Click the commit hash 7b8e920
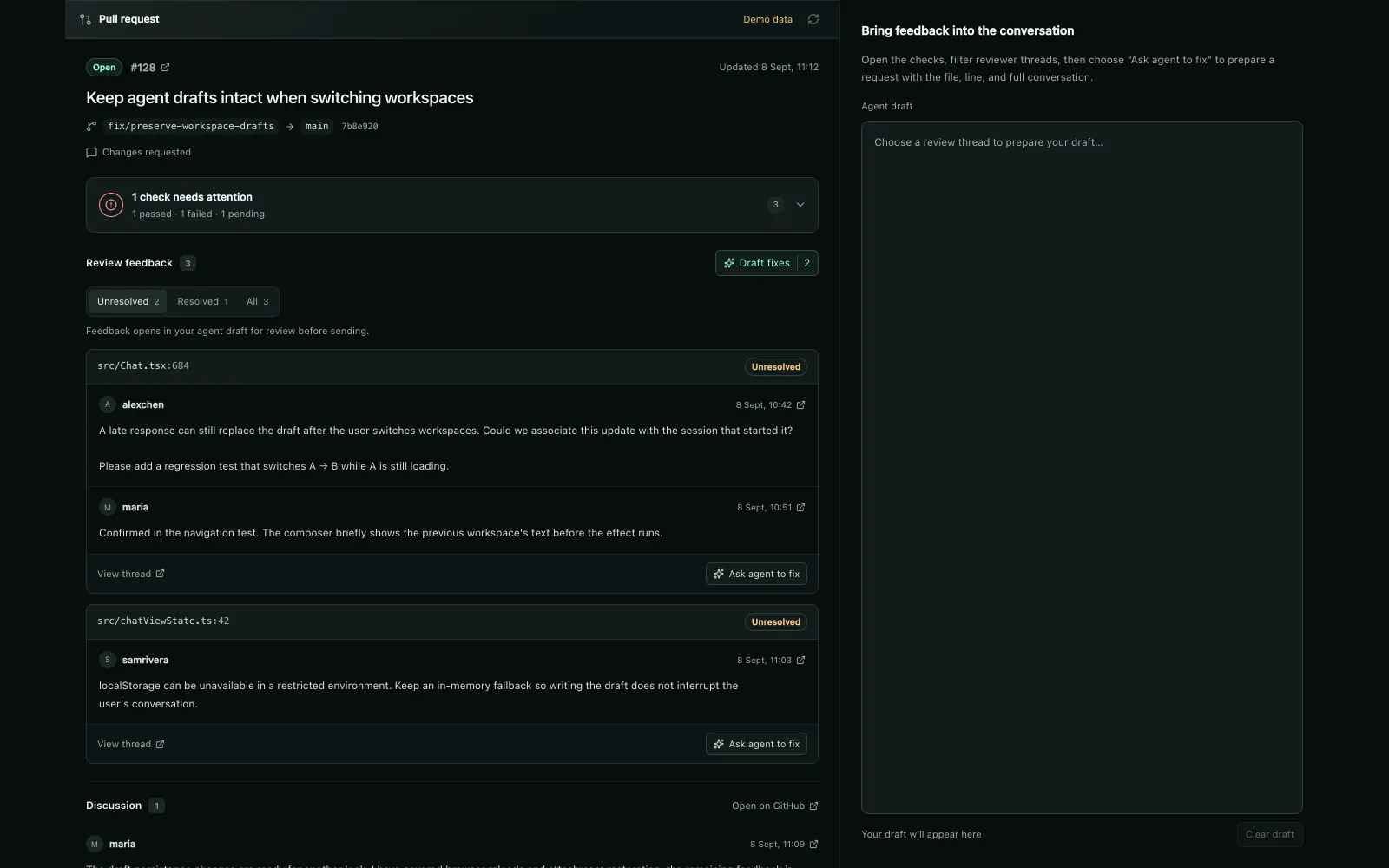The image size is (1389, 868). pyautogui.click(x=359, y=127)
